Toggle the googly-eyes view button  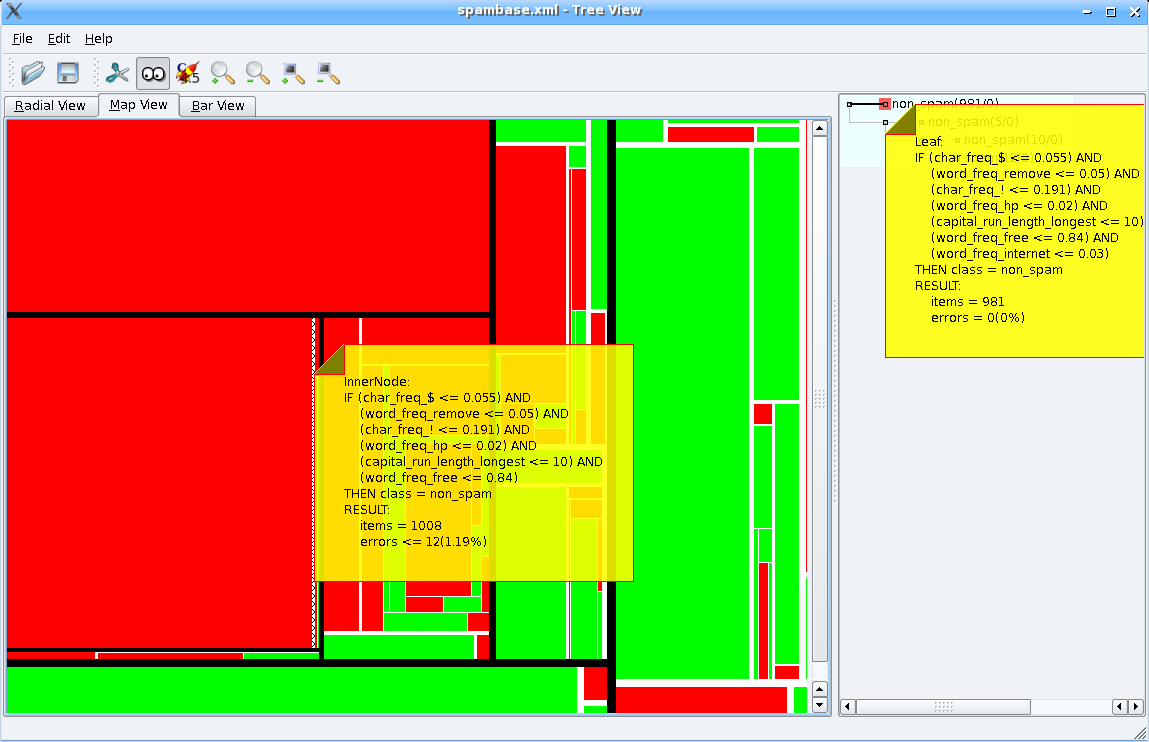pyautogui.click(x=152, y=73)
